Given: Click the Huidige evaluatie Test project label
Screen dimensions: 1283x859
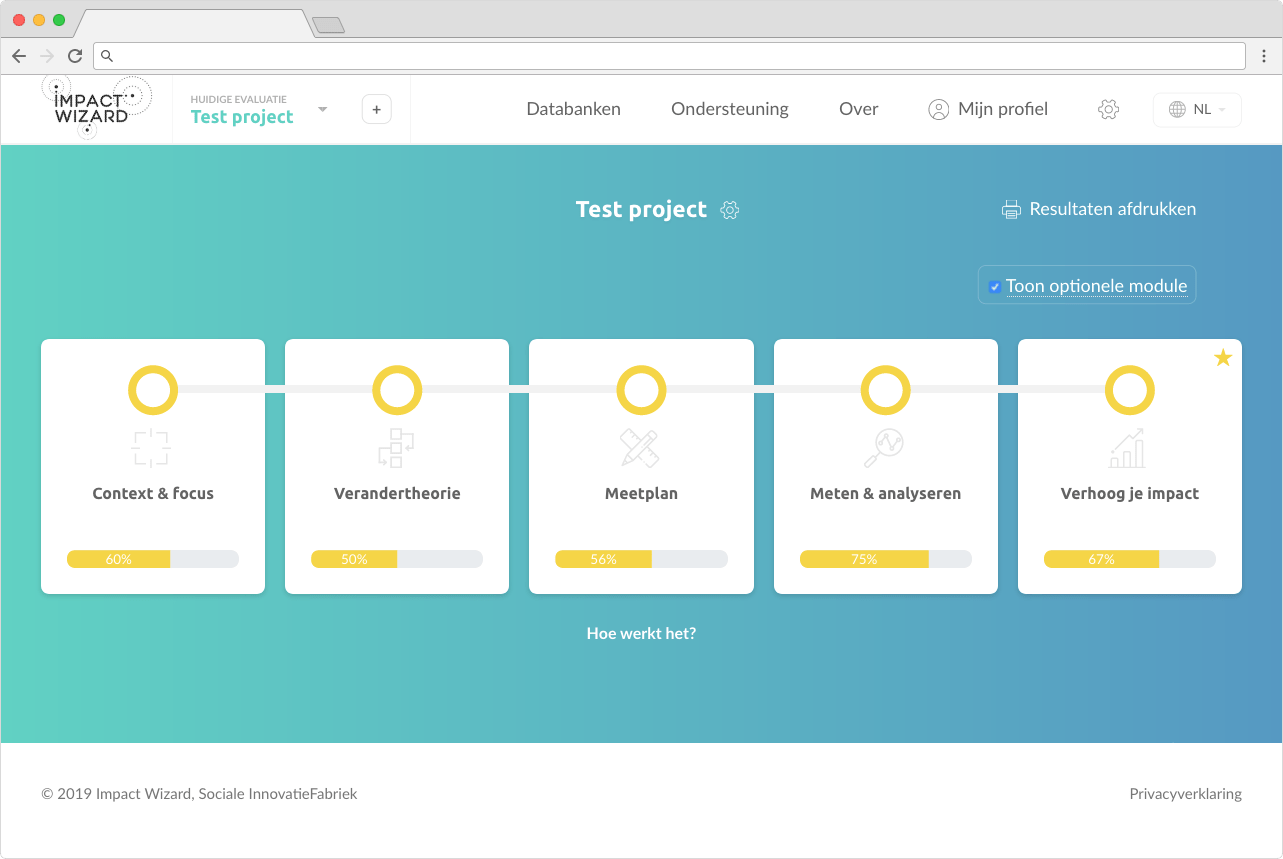Looking at the screenshot, I should pyautogui.click(x=242, y=110).
